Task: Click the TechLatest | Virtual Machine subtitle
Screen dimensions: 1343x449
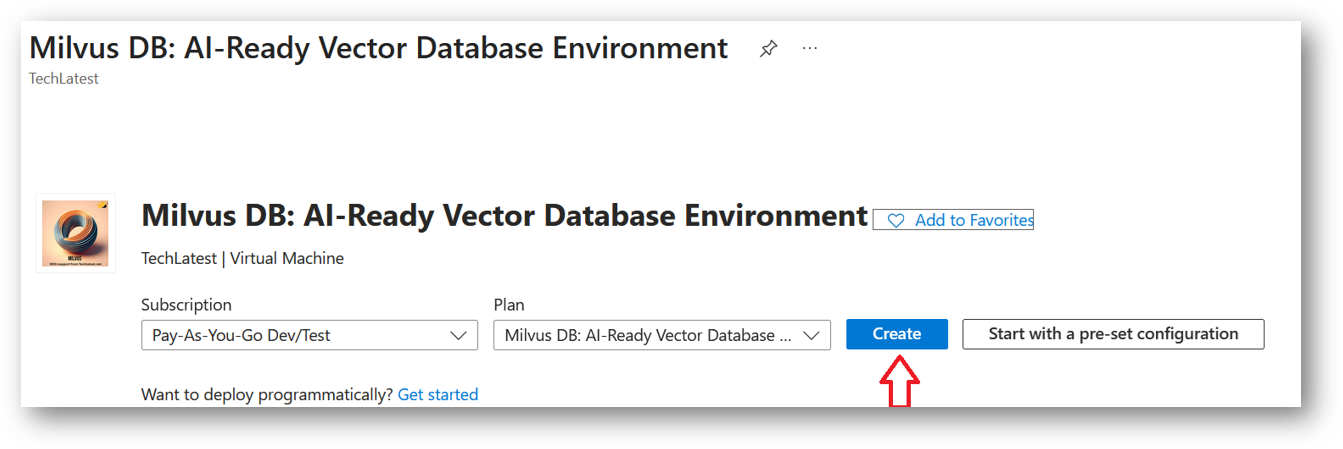Action: click(243, 258)
